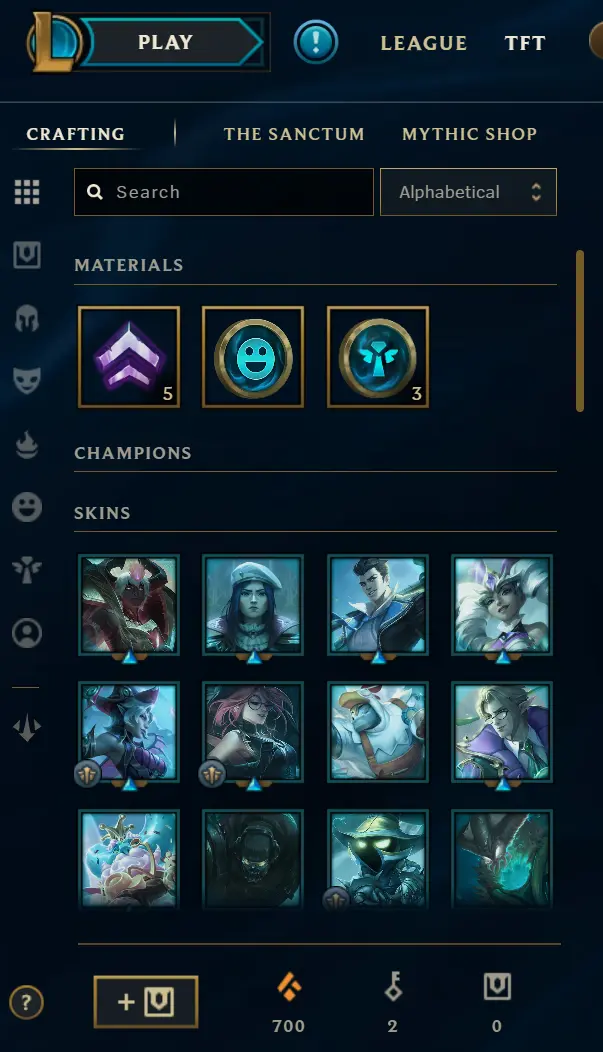Filter loot by champions helmet icon

pyautogui.click(x=27, y=318)
